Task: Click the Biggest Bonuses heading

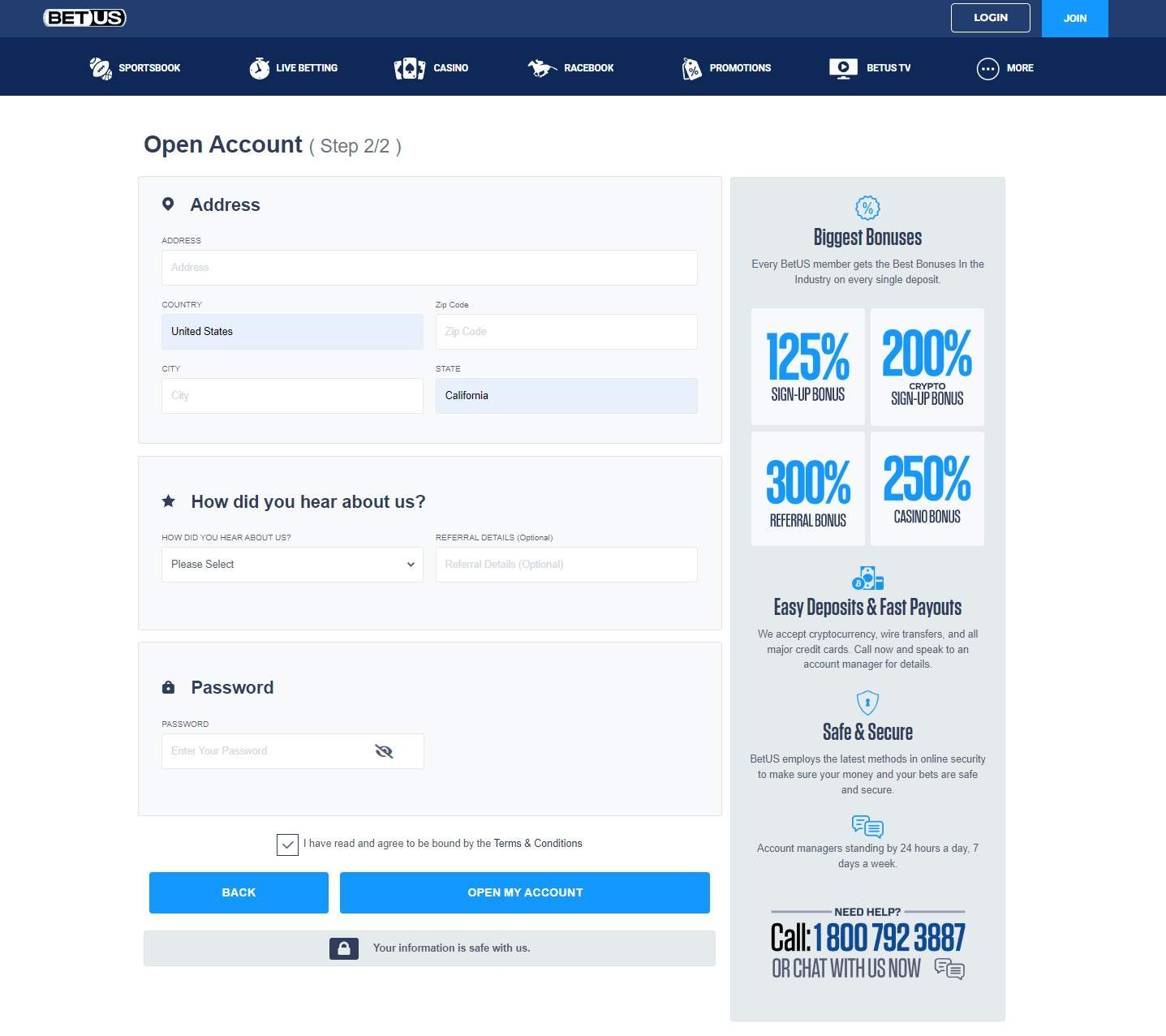Action: (867, 238)
